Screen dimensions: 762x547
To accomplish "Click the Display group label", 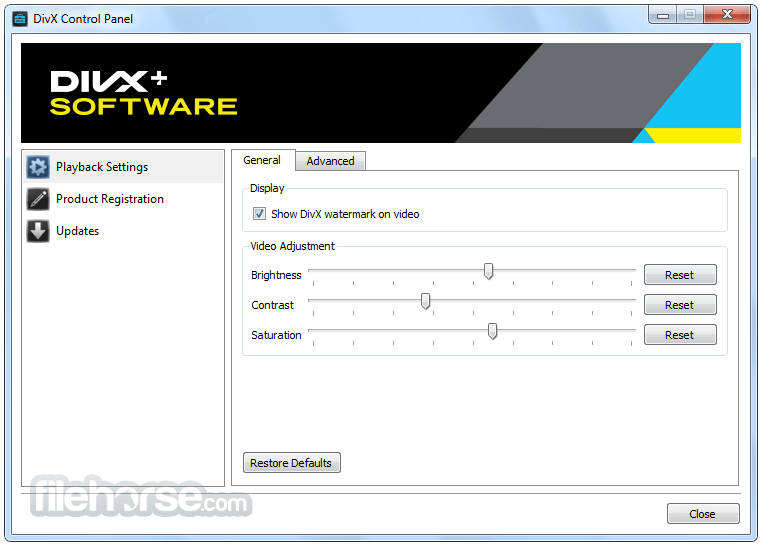I will pyautogui.click(x=267, y=188).
